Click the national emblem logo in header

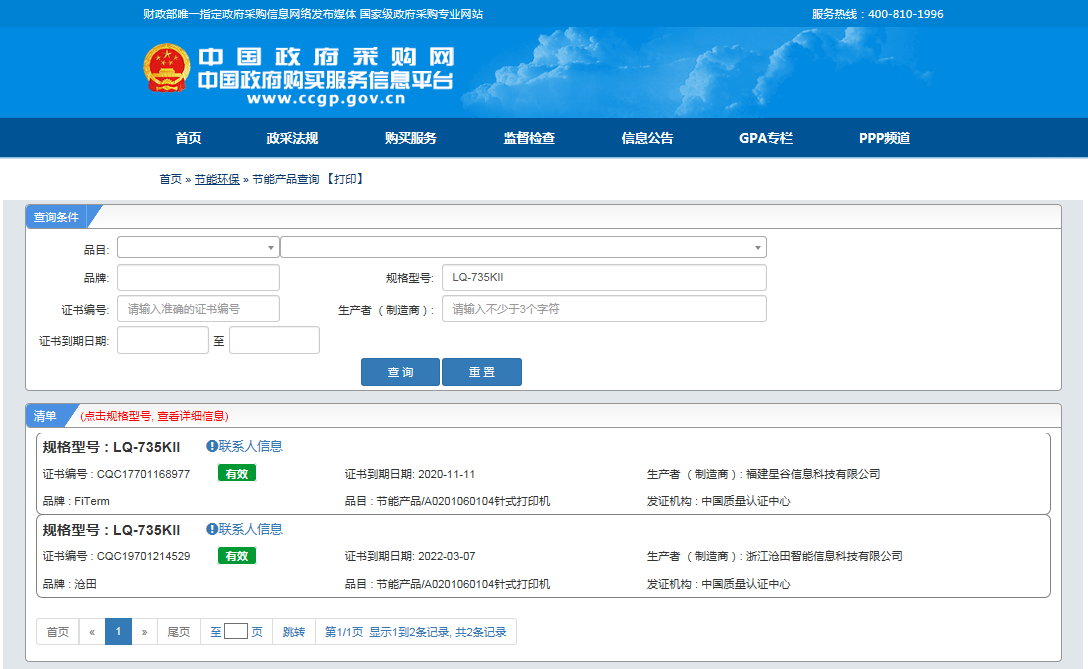pos(167,68)
